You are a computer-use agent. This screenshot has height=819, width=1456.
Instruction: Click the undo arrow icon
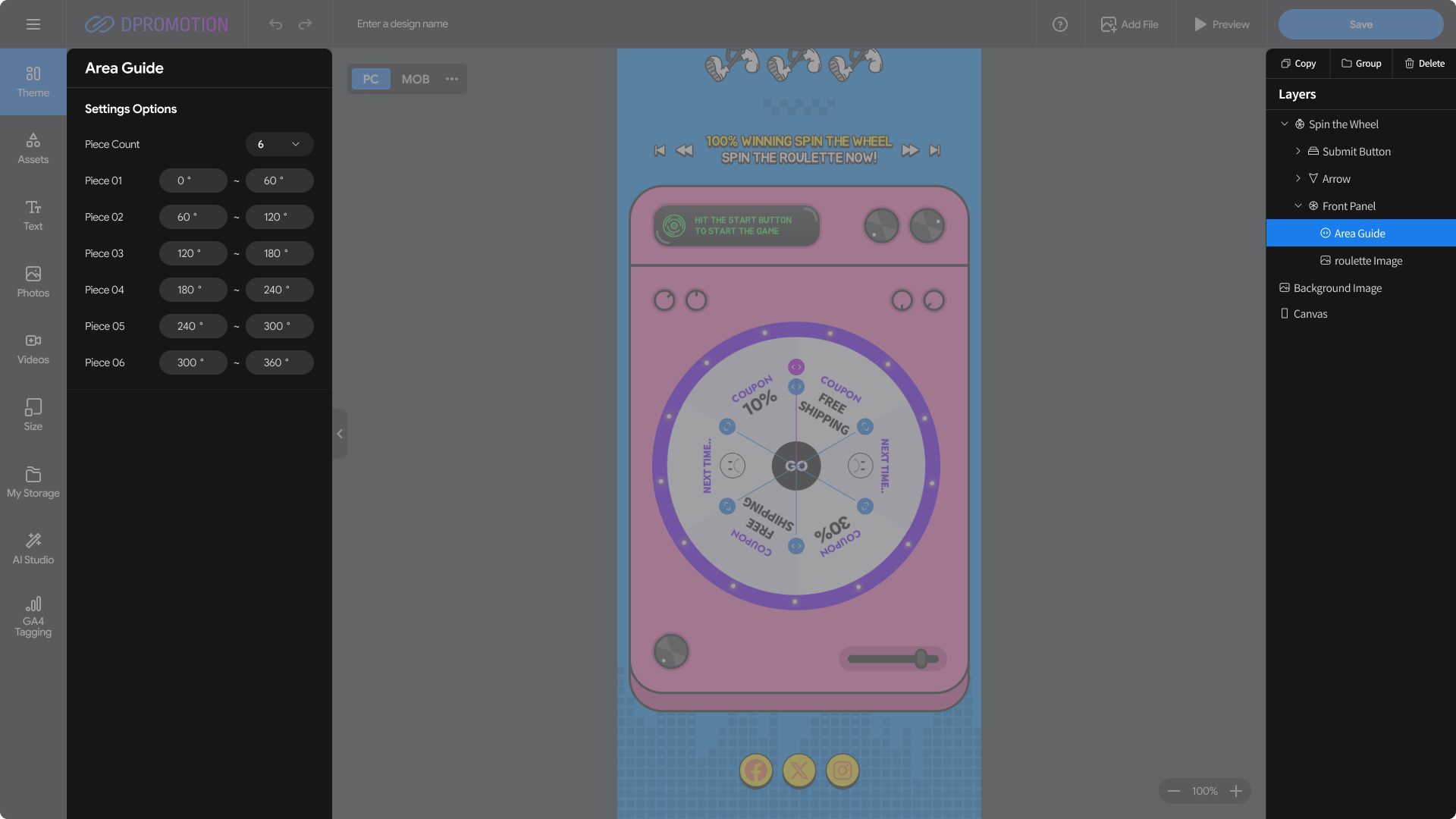(x=275, y=24)
